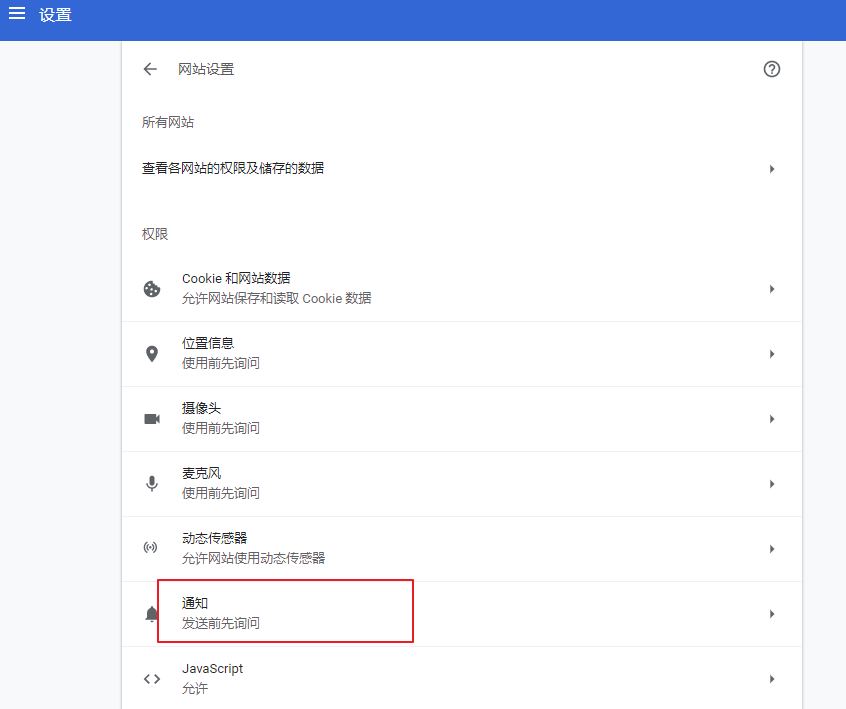This screenshot has width=846, height=709.
Task: Select the 动态传感器 sensor icon
Action: 151,548
